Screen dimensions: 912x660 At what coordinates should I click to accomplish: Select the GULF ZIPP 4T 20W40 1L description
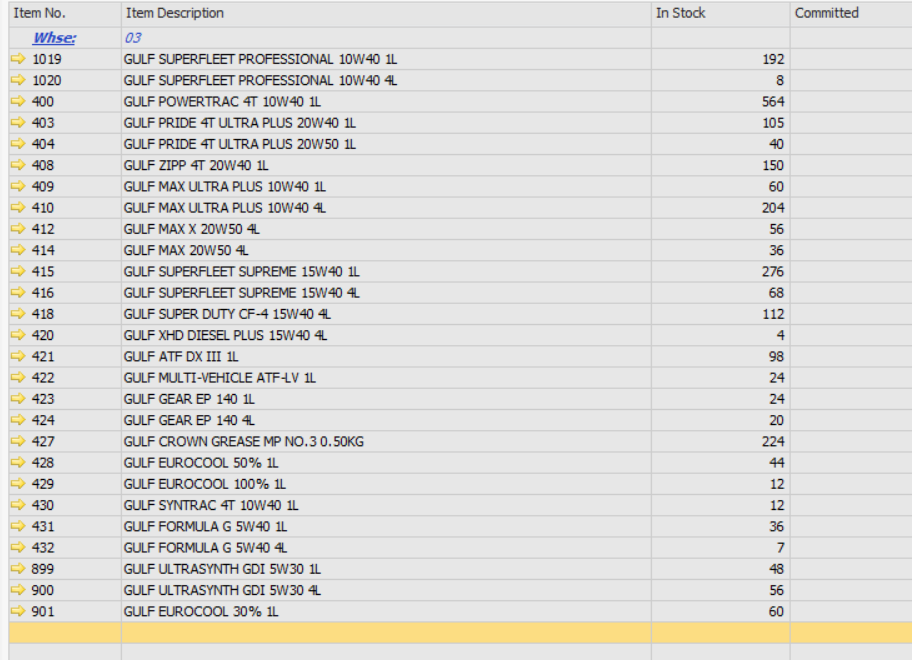196,165
